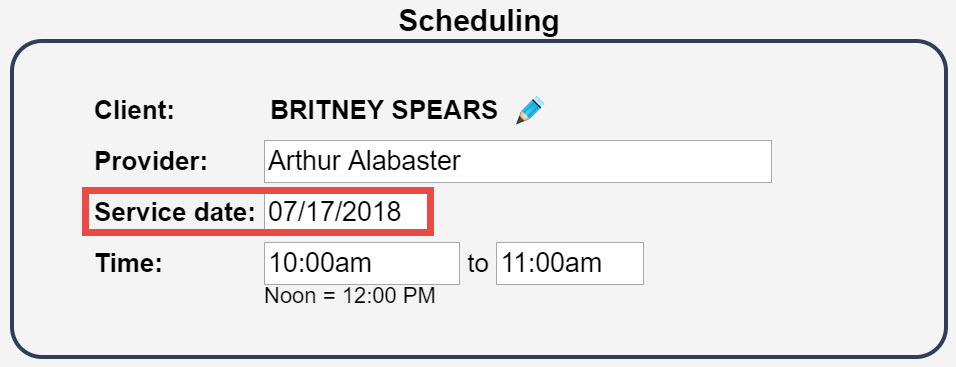
Task: Click the red outline around Service date
Action: click(258, 190)
